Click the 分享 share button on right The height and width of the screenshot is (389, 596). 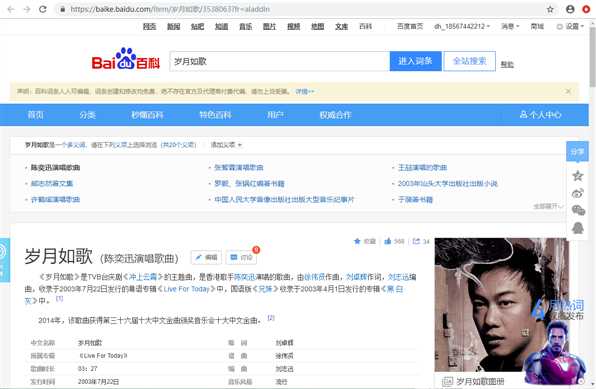click(x=577, y=151)
